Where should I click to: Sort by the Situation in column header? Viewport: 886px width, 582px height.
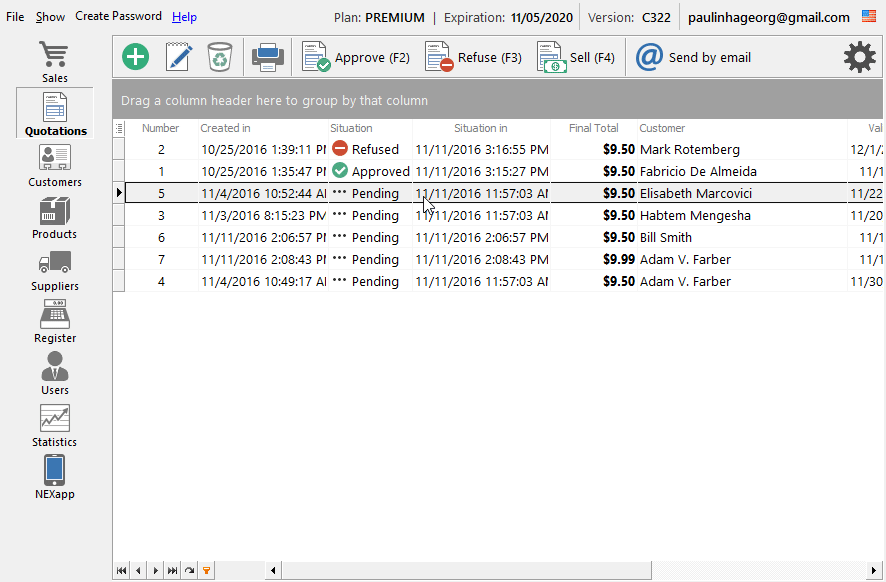pyautogui.click(x=481, y=128)
